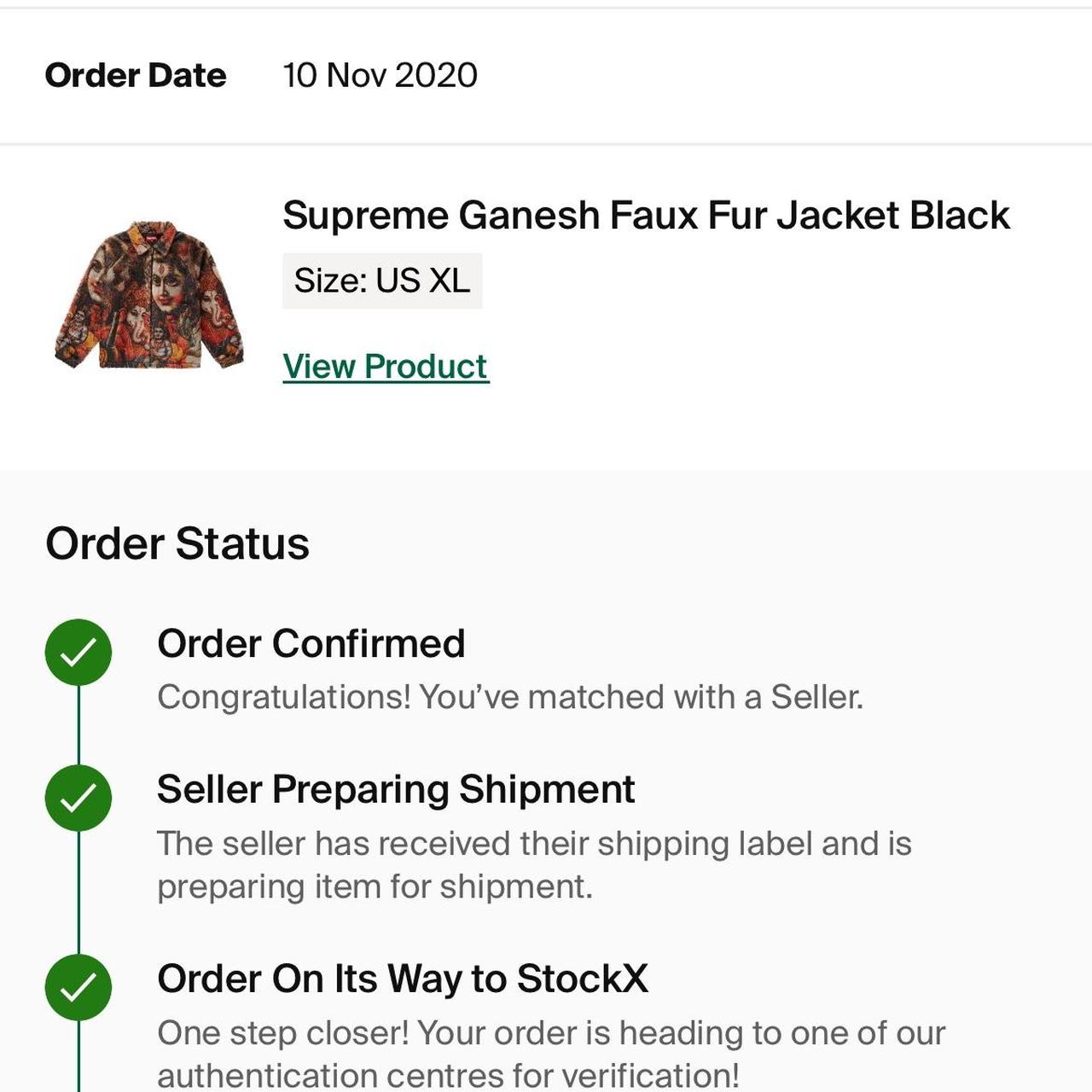Select the Size: US XL badge
Viewport: 1092px width, 1092px height.
[x=382, y=281]
